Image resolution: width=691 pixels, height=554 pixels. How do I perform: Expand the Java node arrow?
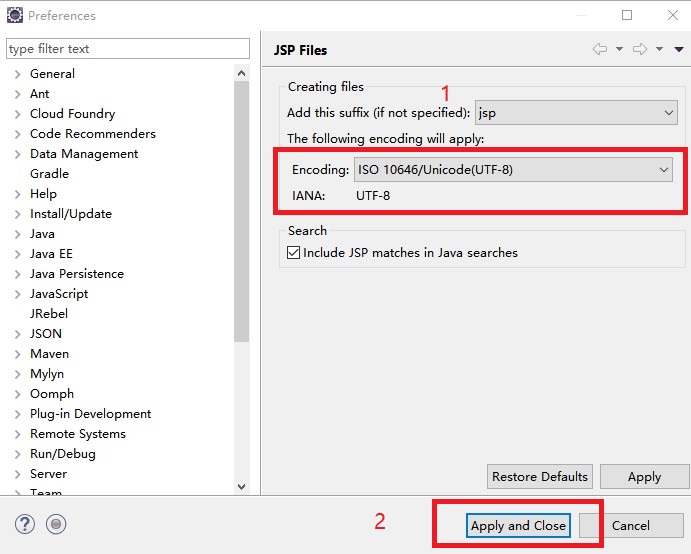pyautogui.click(x=18, y=234)
